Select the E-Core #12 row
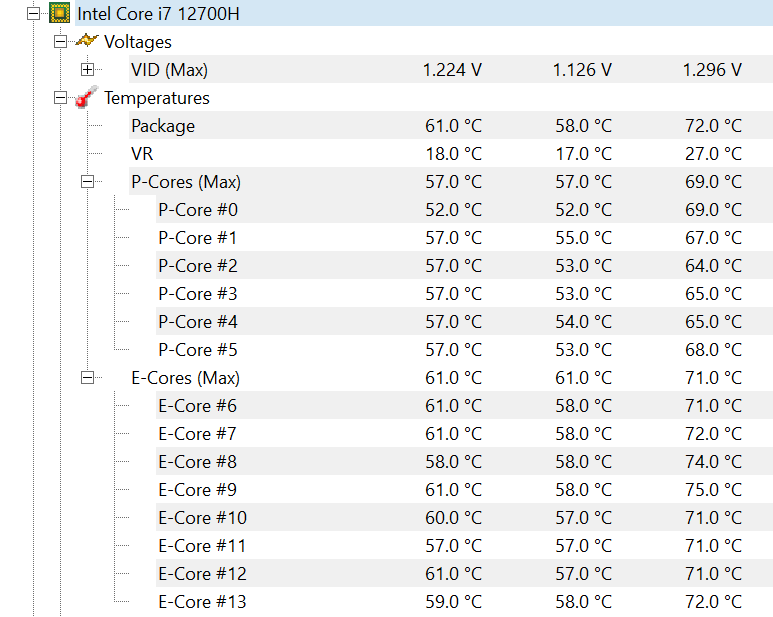The width and height of the screenshot is (773, 617). [464, 574]
